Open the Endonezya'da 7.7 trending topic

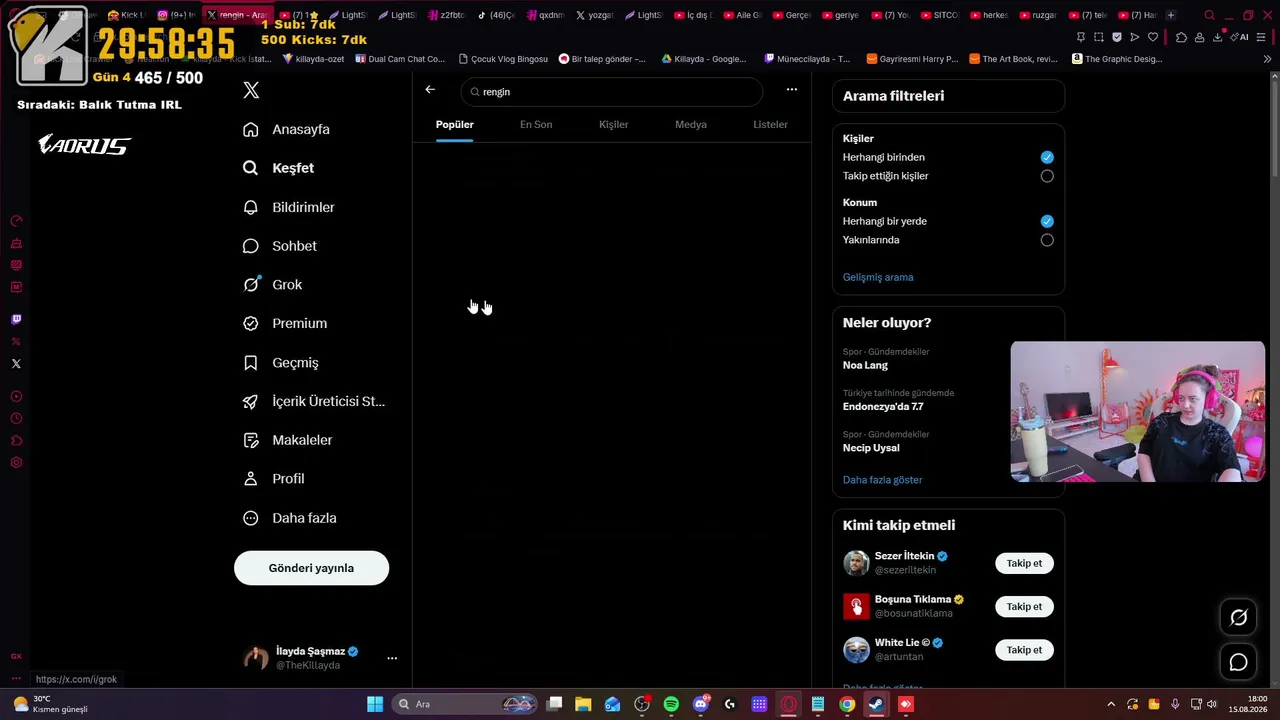[x=883, y=407]
